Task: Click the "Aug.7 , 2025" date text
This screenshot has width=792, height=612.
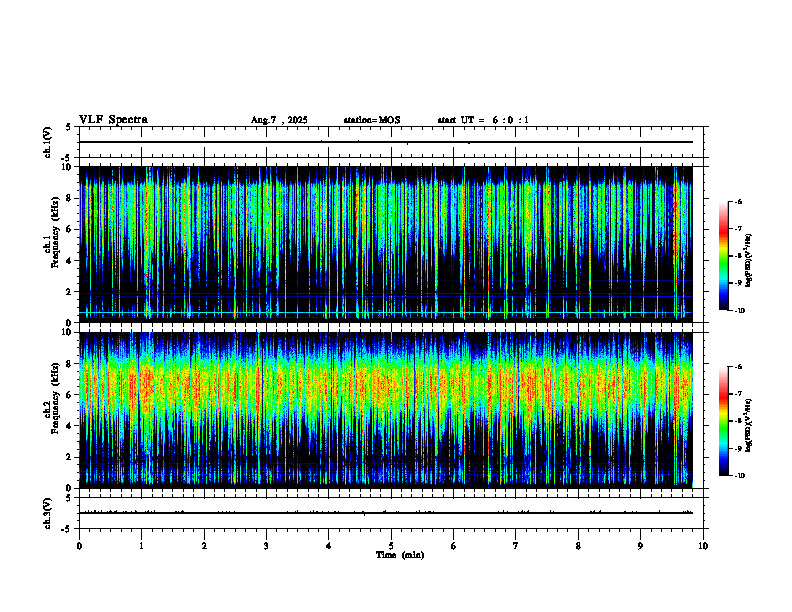Action: (279, 120)
